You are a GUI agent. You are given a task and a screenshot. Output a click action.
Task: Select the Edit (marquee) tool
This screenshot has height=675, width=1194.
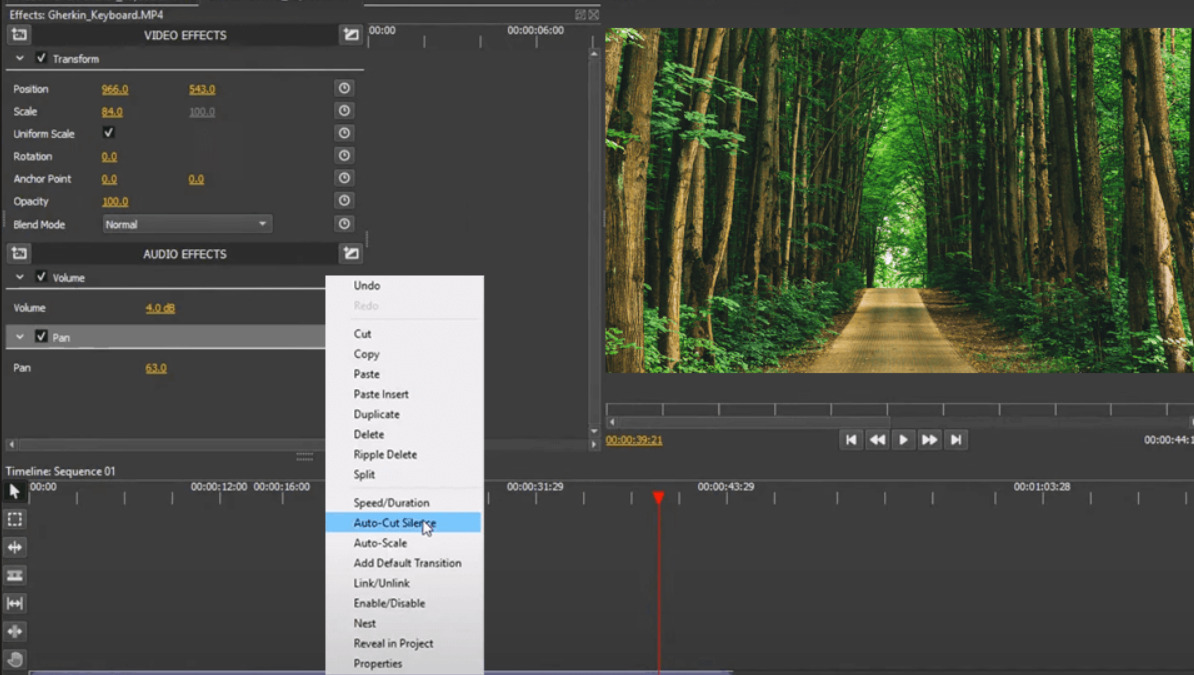14,520
